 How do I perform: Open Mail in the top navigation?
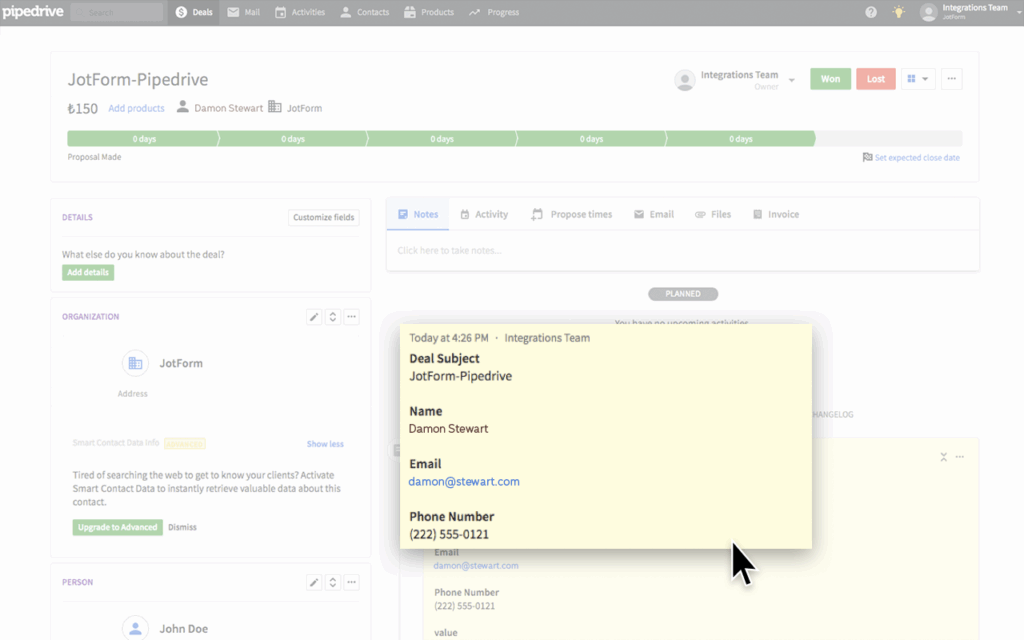click(x=244, y=12)
